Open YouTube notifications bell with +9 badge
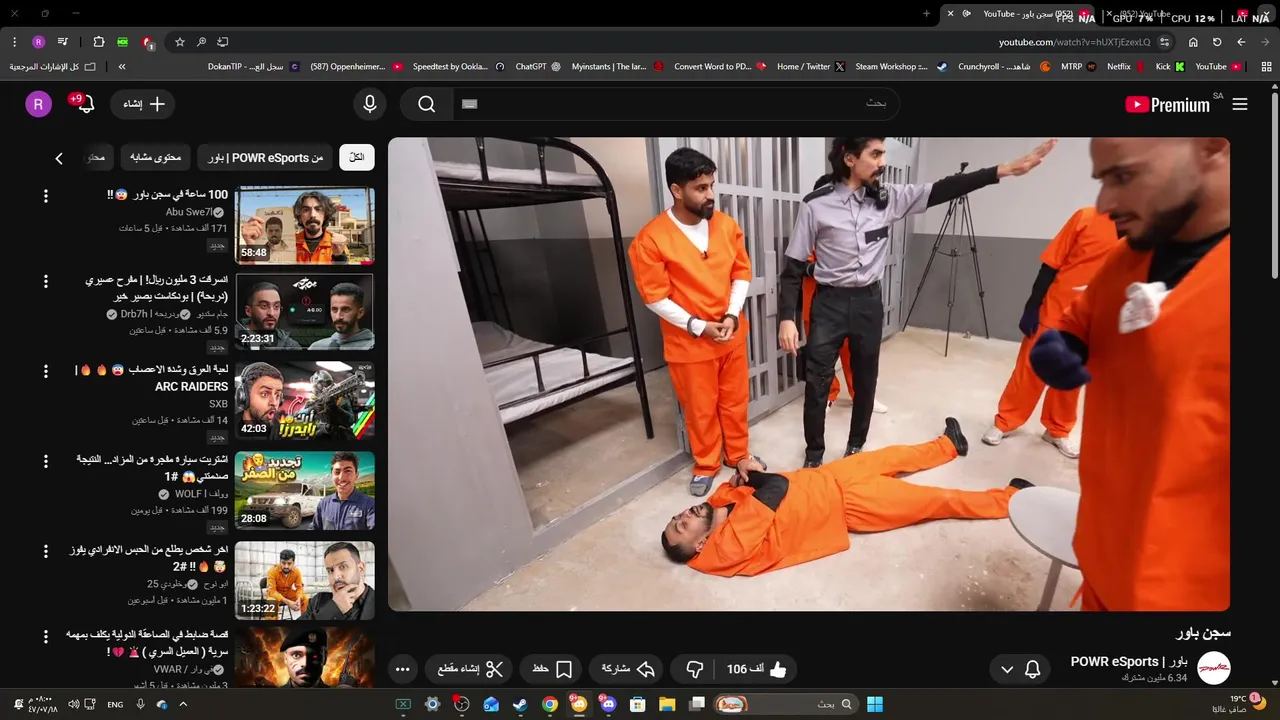The width and height of the screenshot is (1280, 720). 86,104
